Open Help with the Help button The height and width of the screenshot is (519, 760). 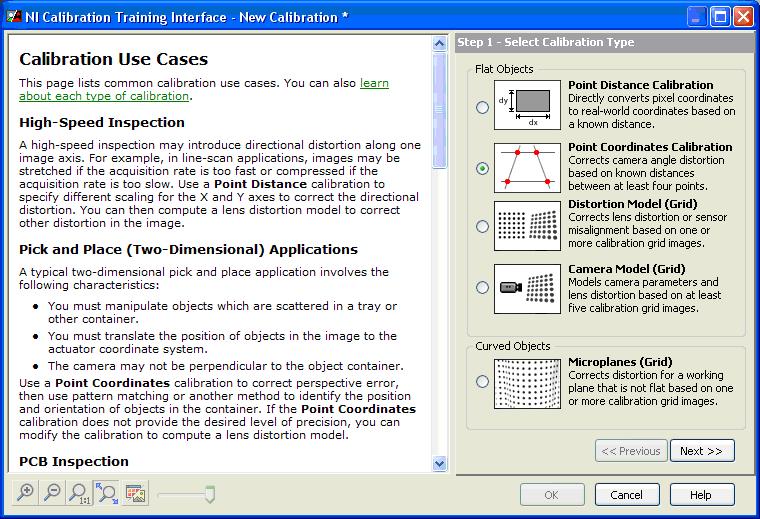pos(702,495)
